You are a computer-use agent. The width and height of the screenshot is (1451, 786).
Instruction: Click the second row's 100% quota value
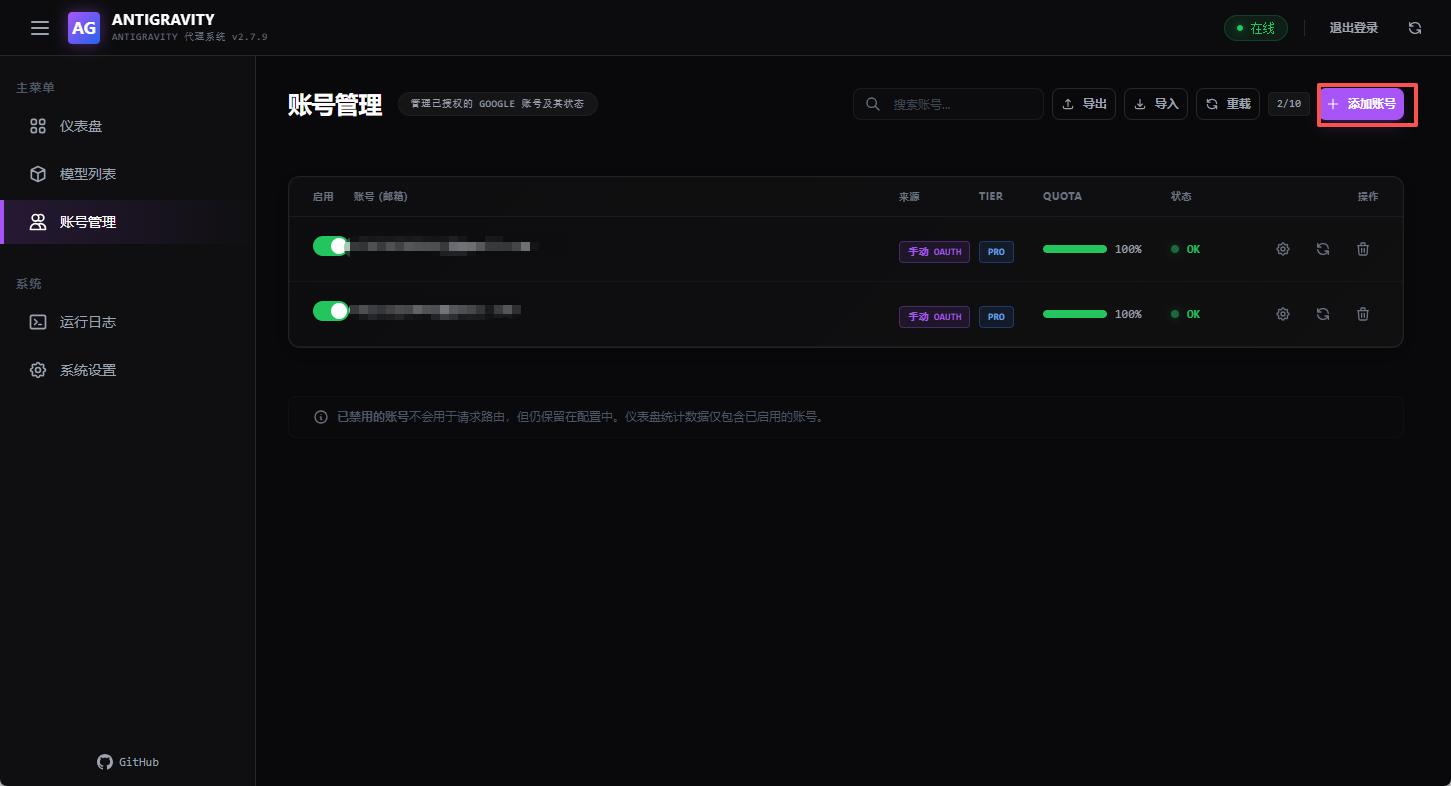click(x=1128, y=314)
